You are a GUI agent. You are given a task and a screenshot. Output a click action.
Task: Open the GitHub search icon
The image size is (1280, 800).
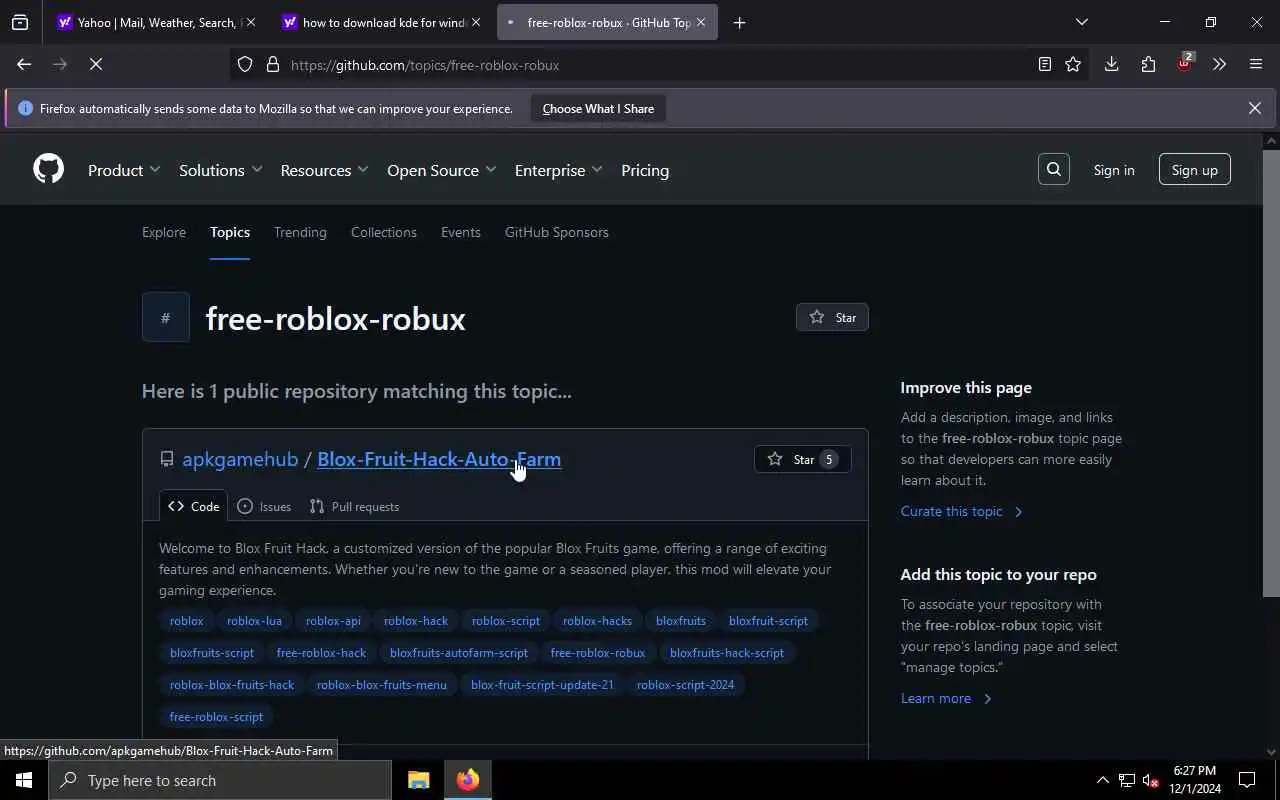(x=1054, y=170)
